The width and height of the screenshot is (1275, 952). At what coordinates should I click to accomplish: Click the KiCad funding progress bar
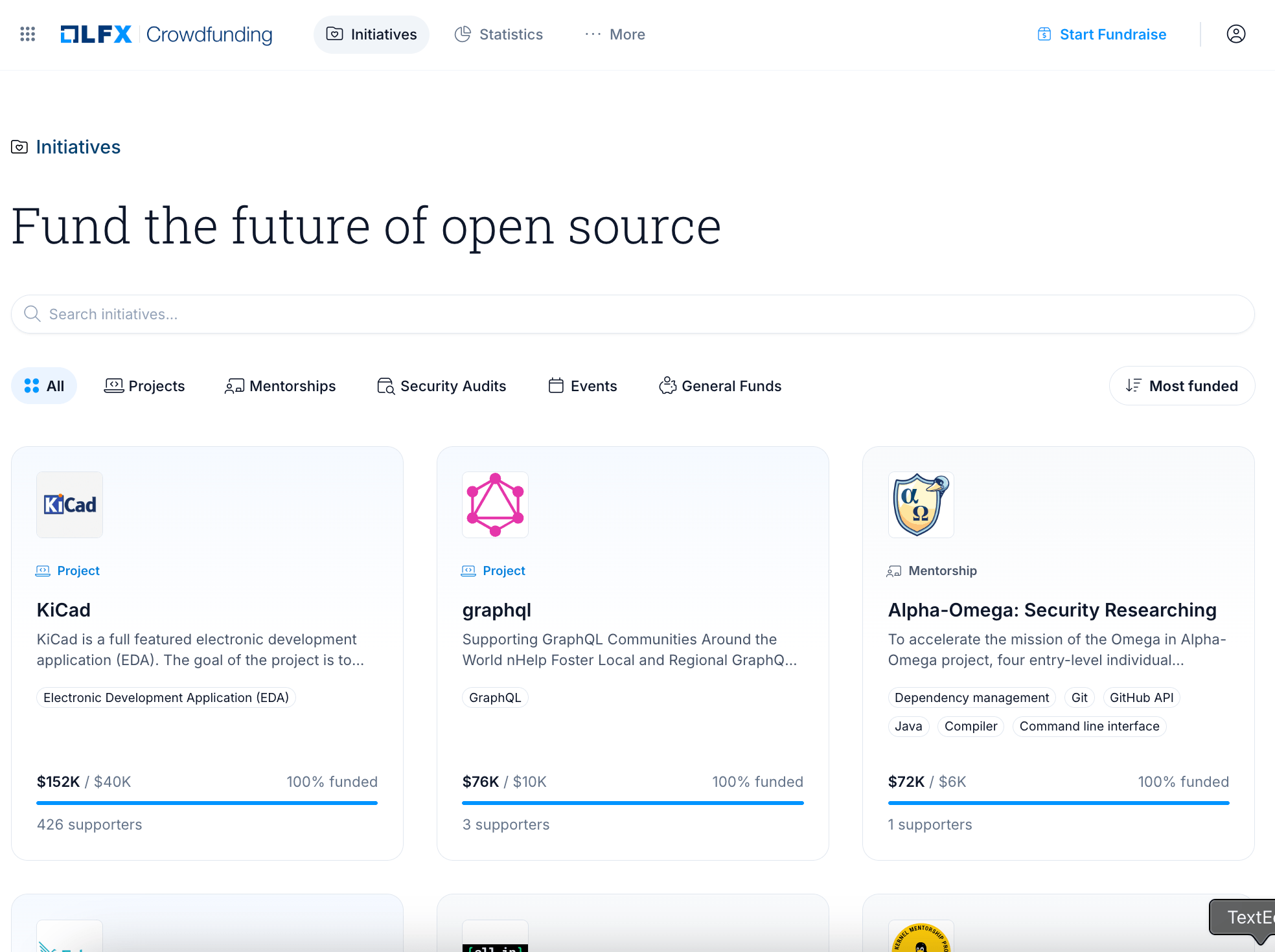[x=207, y=803]
